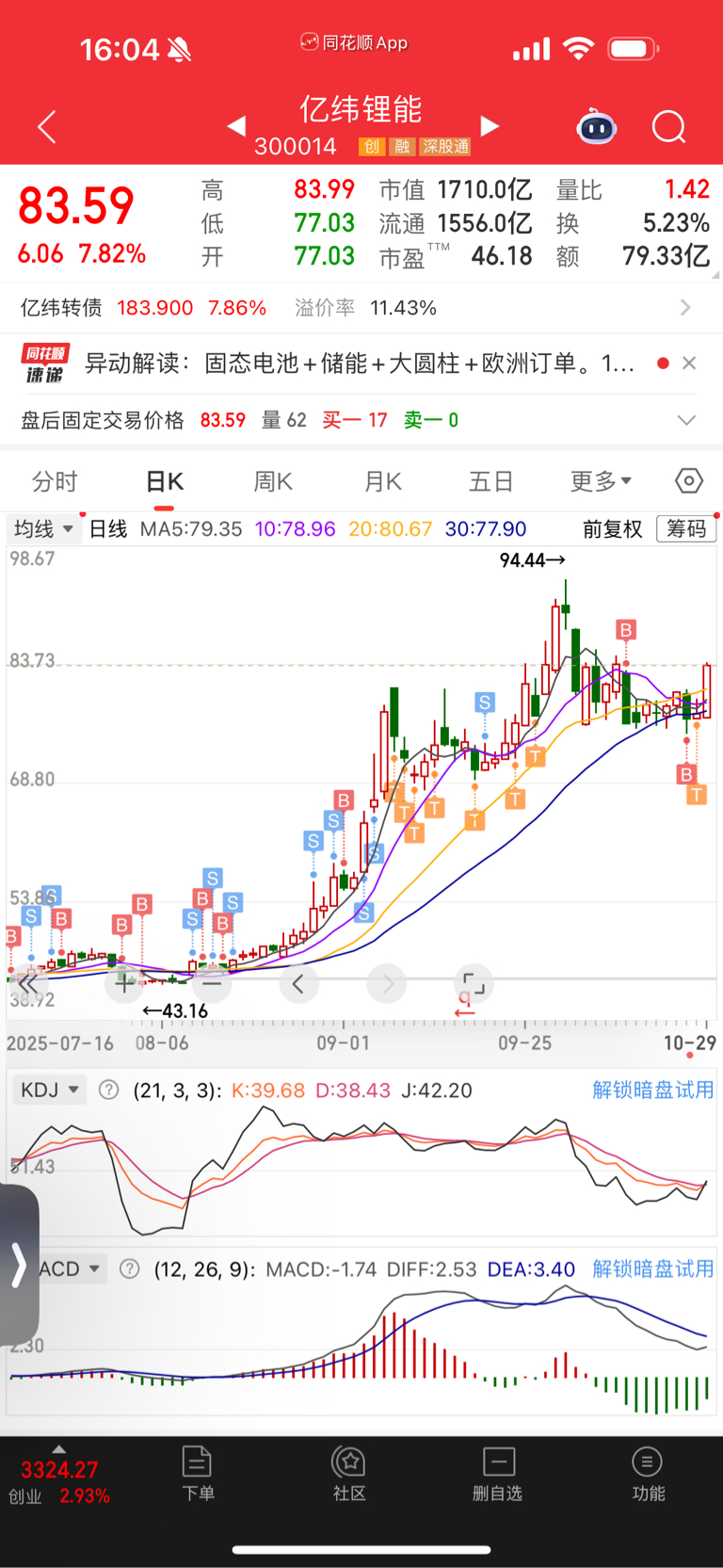Close the 异动解读 news banner

point(689,364)
